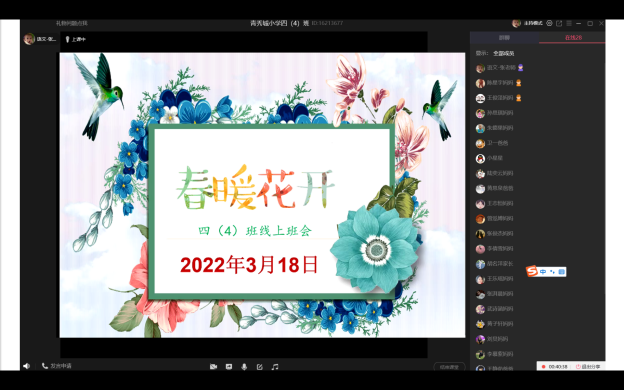The image size is (624, 390).
Task: Click the orange badge beside 王骏霖妈妈
Action: 519,98
